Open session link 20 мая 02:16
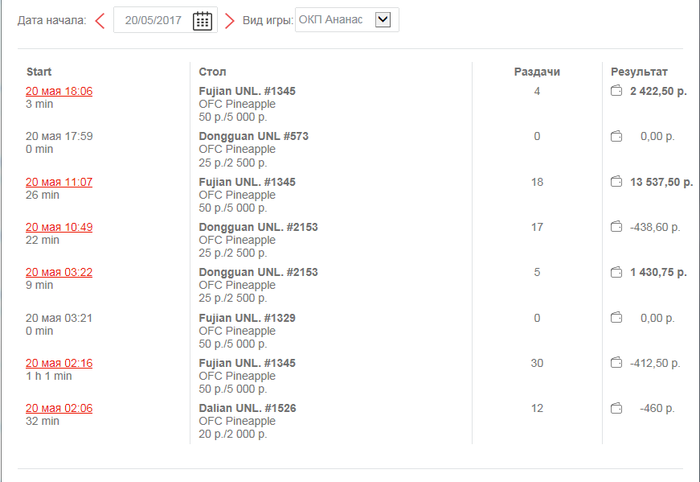700x482 pixels. tap(59, 363)
